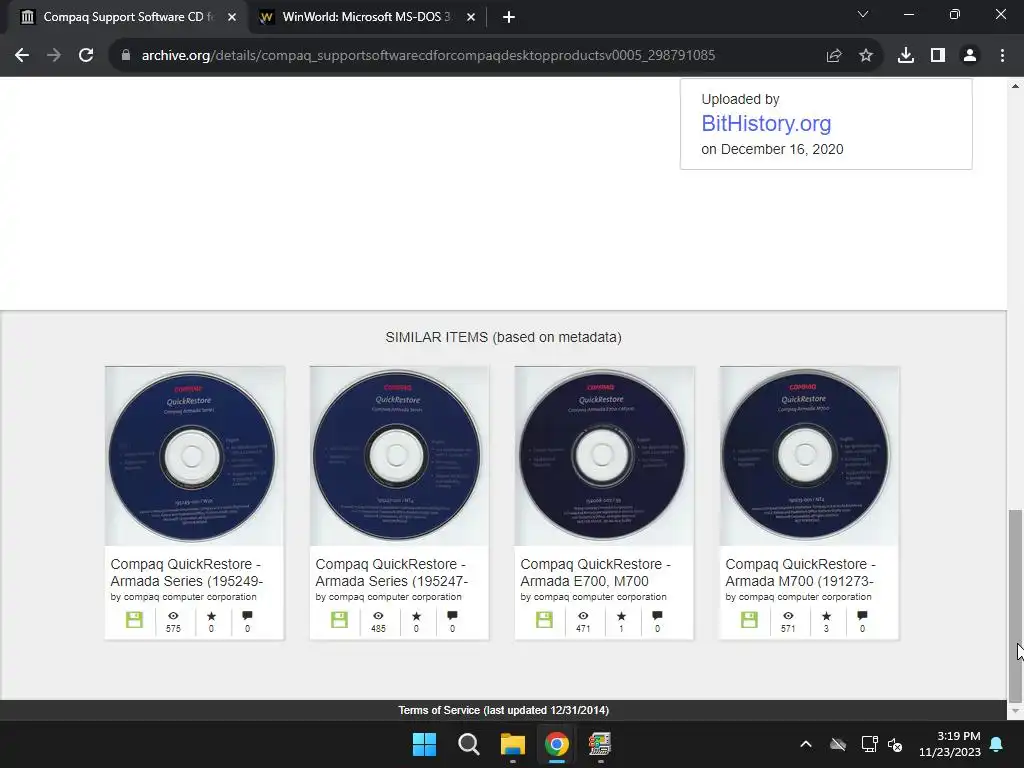This screenshot has width=1024, height=768.
Task: Click software floppy icon on 195249 card
Action: (135, 620)
